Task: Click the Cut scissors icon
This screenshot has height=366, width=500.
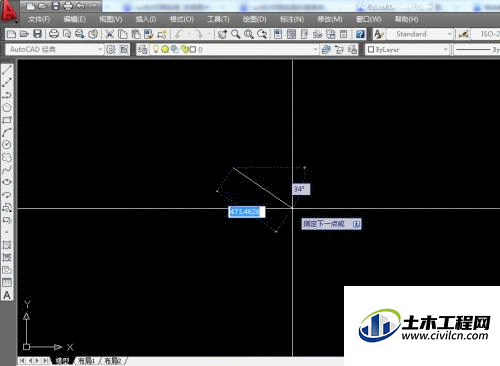Action: (109, 34)
